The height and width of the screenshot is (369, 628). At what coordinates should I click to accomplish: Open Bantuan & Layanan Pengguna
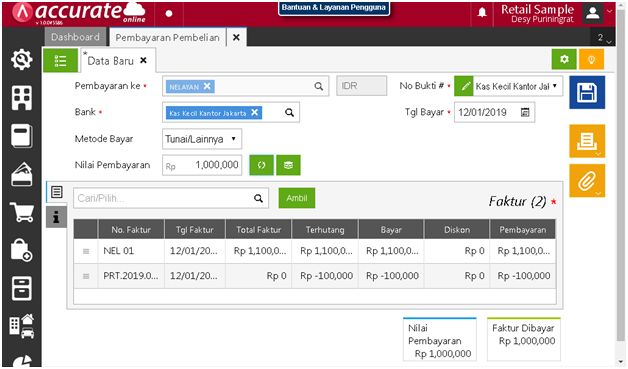(334, 8)
